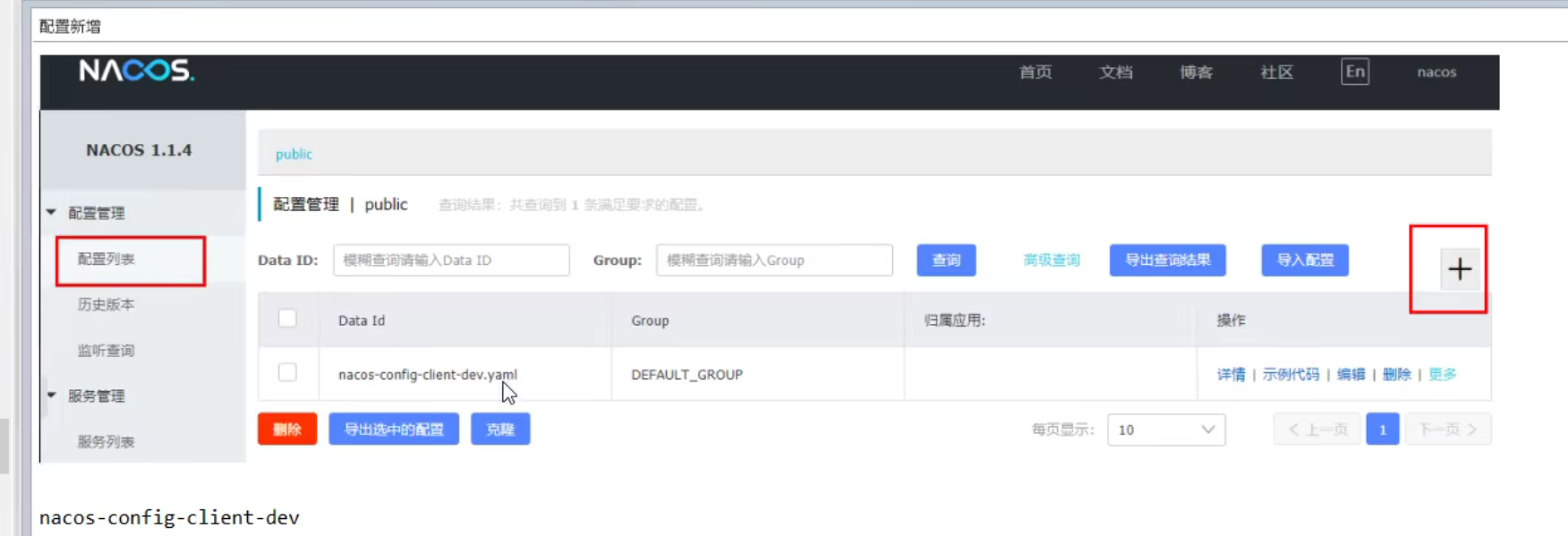Click the Data Id column header
Screen dimensions: 1568x536
click(362, 320)
